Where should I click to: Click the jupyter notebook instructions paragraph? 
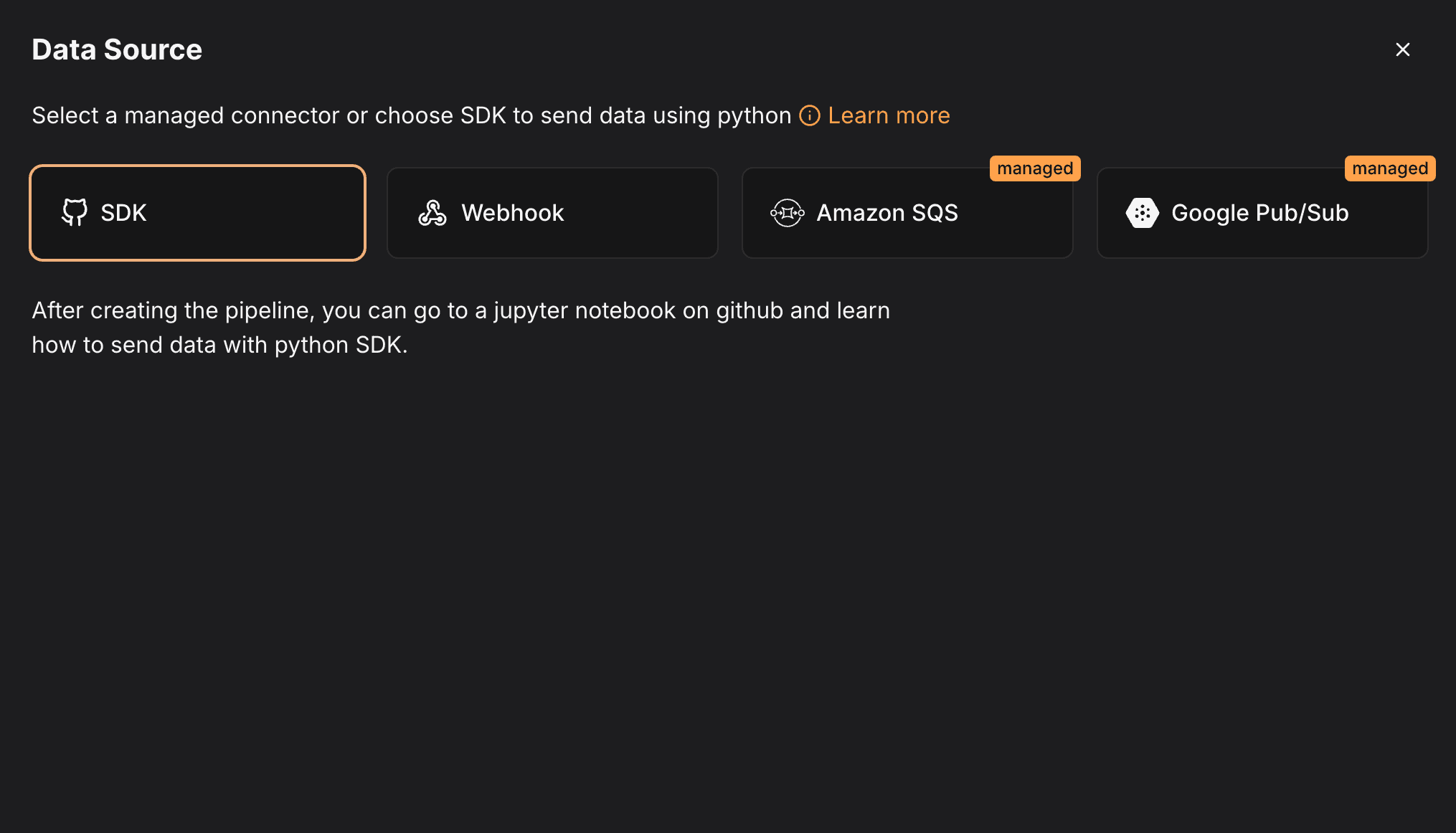[x=460, y=328]
